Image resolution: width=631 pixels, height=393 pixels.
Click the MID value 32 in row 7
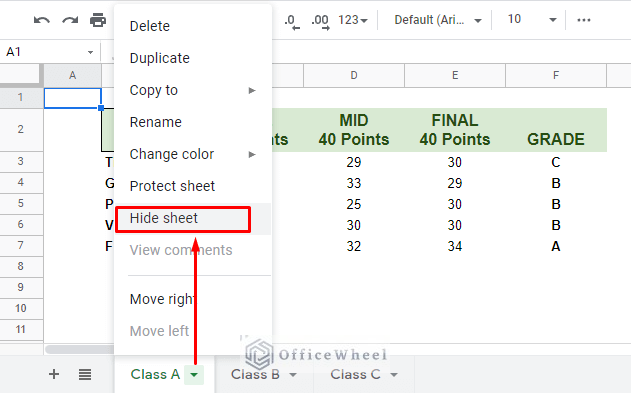[x=354, y=246]
